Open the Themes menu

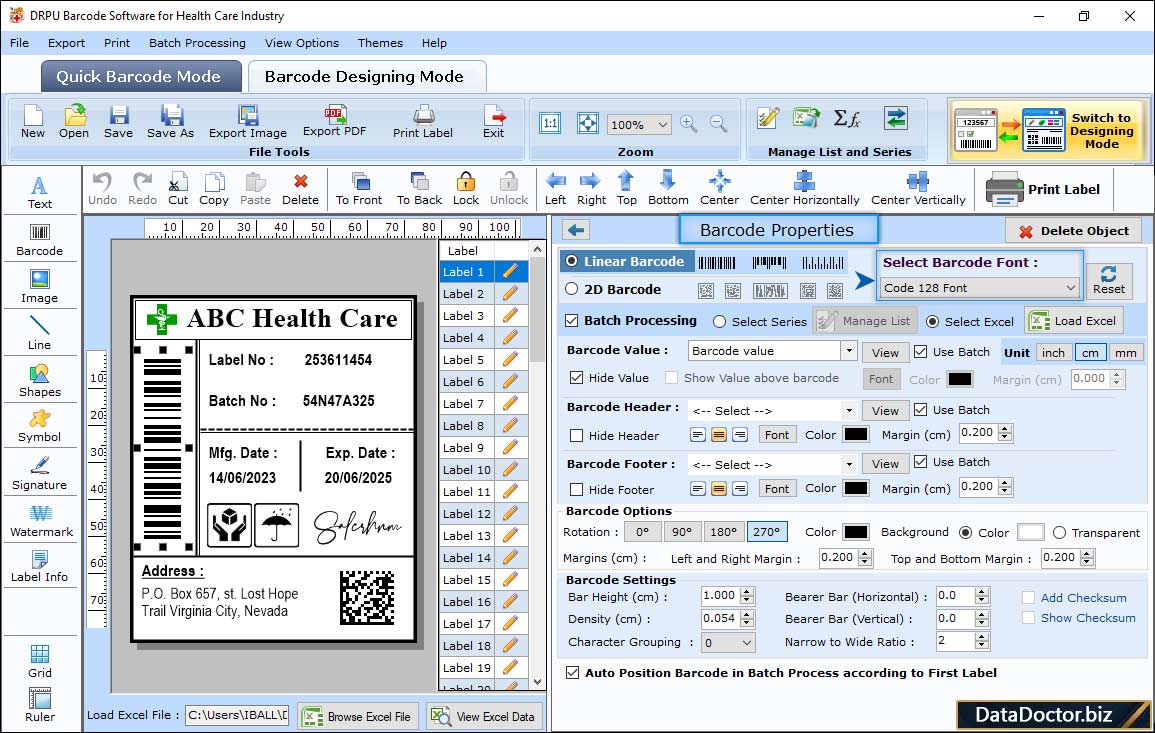pyautogui.click(x=380, y=43)
